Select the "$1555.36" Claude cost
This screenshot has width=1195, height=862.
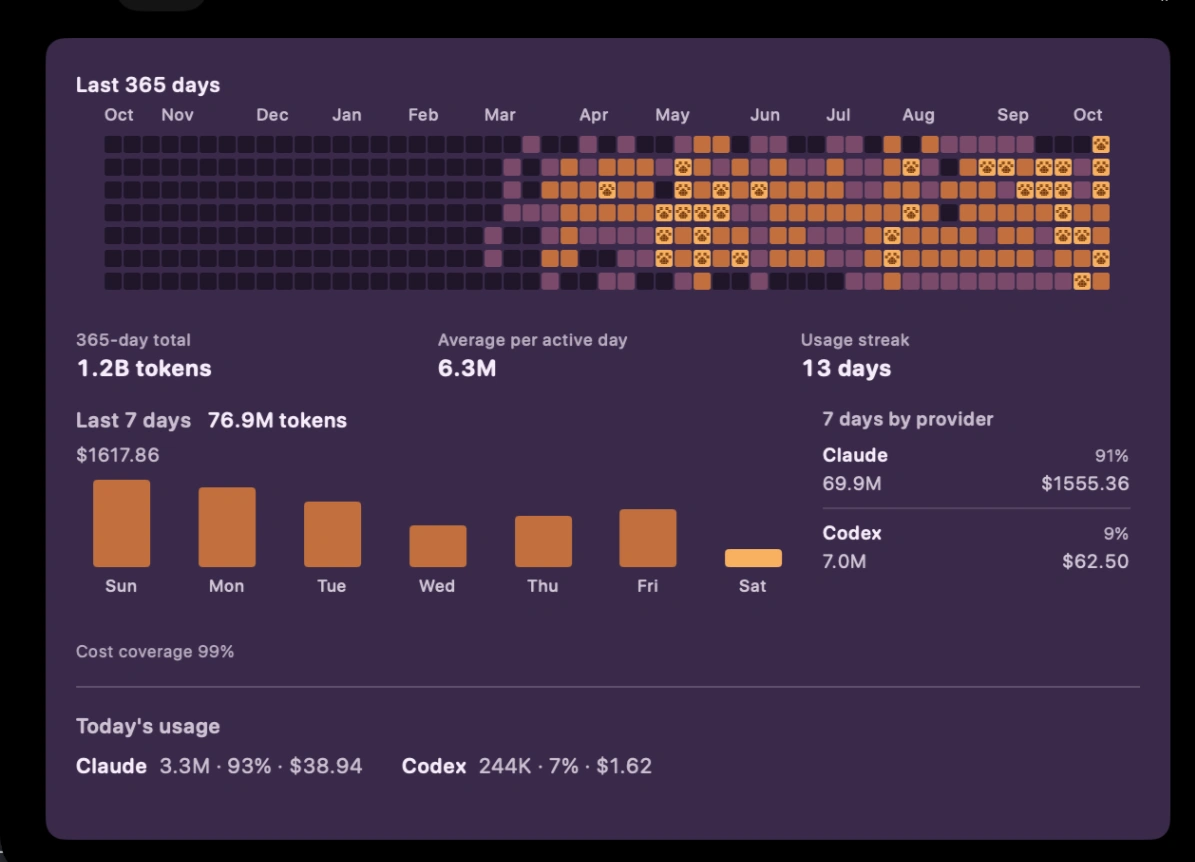[1085, 483]
